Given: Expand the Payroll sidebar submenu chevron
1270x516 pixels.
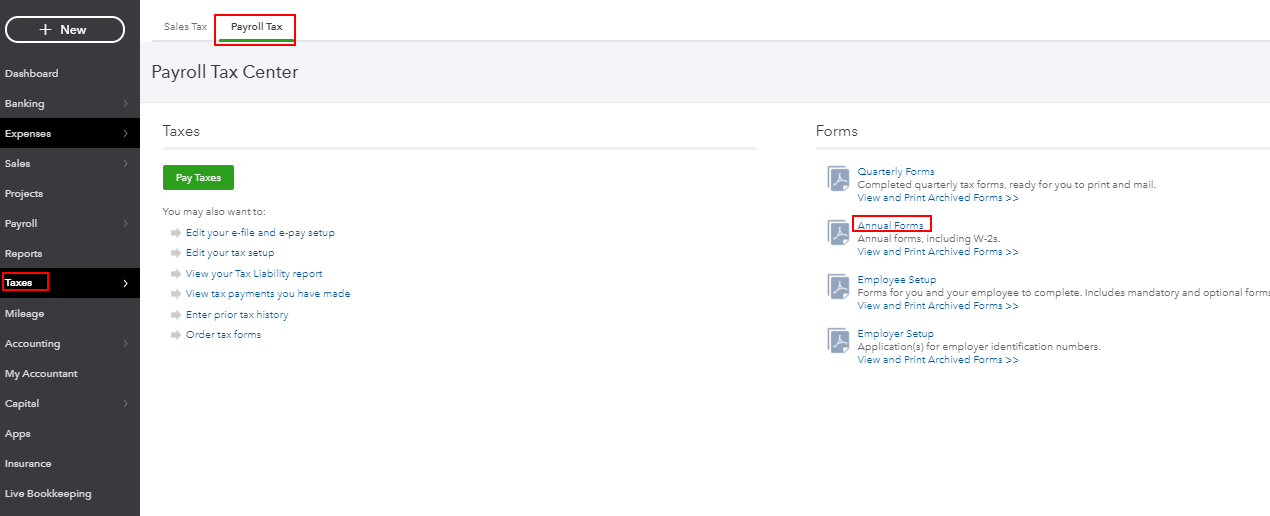Looking at the screenshot, I should (x=125, y=224).
